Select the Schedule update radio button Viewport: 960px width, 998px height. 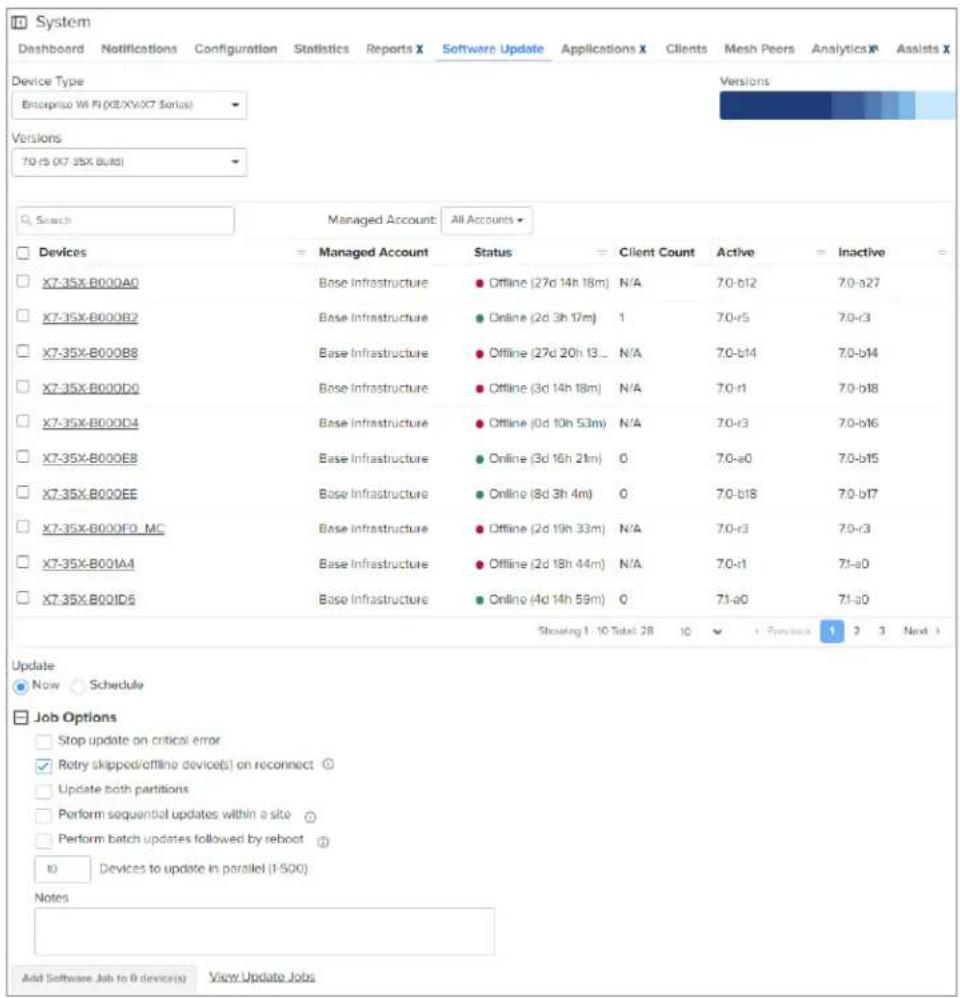coord(78,687)
